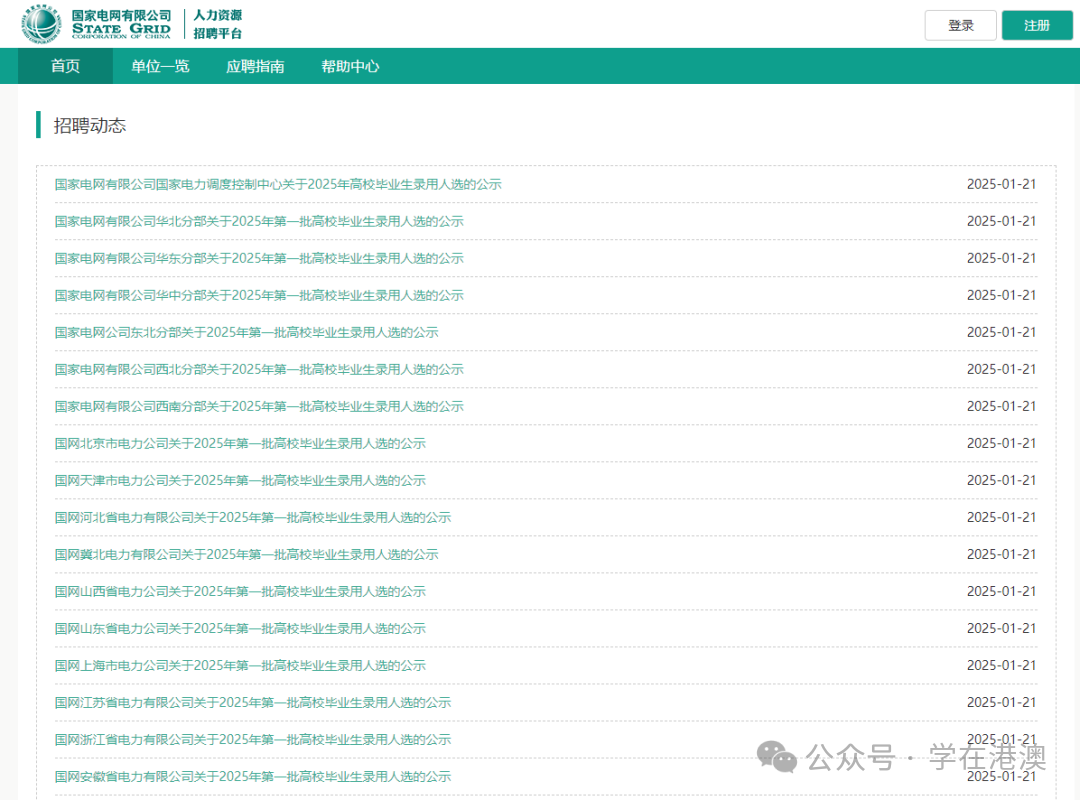View 国网天津市电力公司 announcement
The width and height of the screenshot is (1080, 800).
(x=240, y=480)
